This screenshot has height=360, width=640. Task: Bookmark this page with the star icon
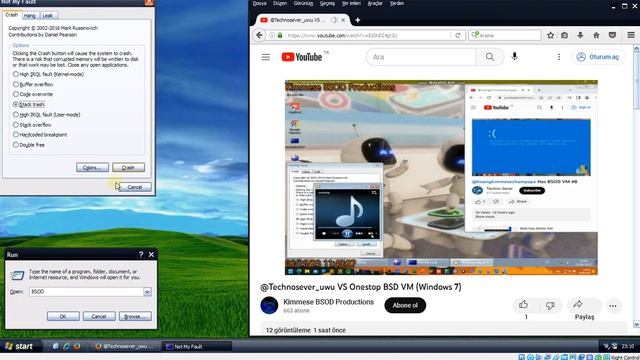click(551, 36)
